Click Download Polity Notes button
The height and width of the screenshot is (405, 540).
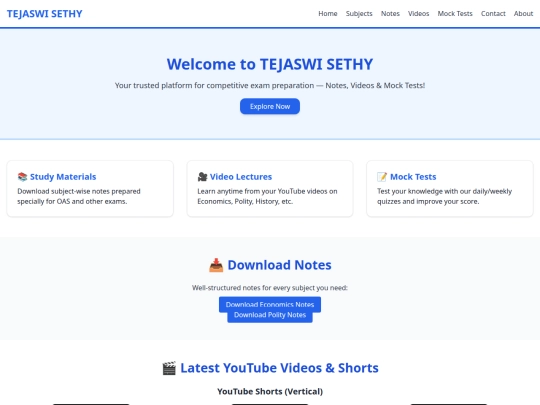coord(270,315)
